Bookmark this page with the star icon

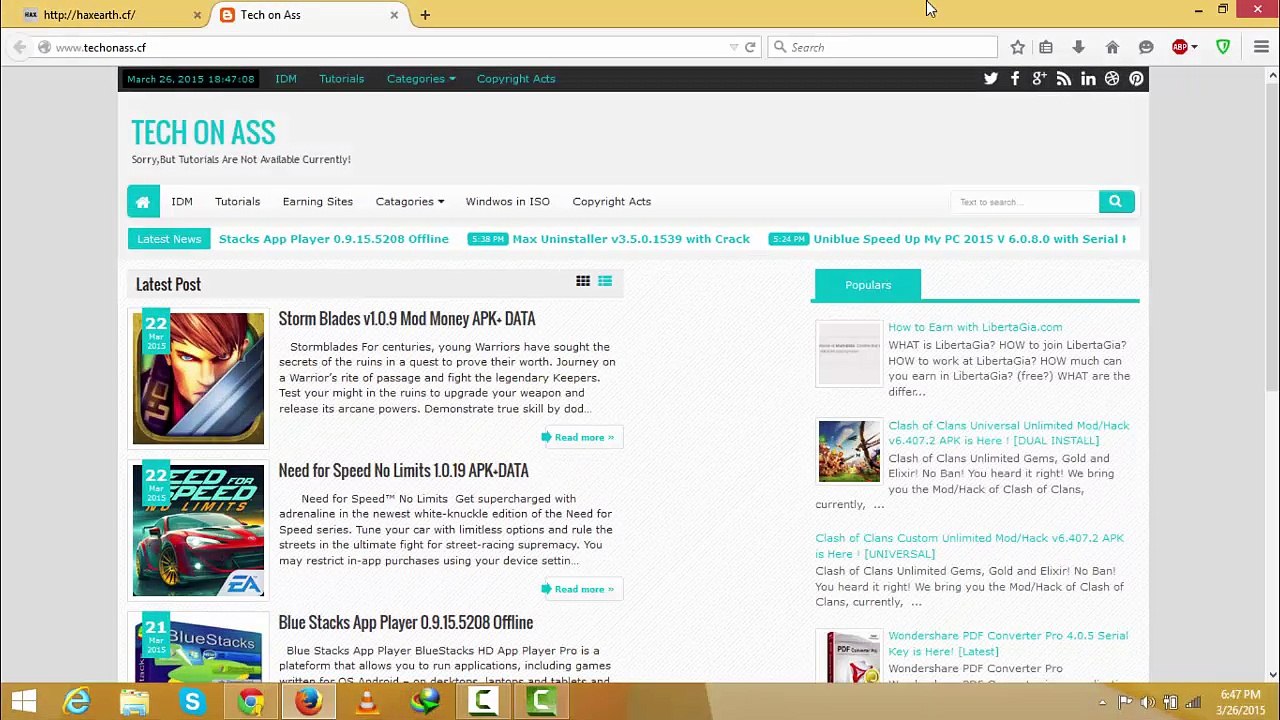[x=1017, y=47]
